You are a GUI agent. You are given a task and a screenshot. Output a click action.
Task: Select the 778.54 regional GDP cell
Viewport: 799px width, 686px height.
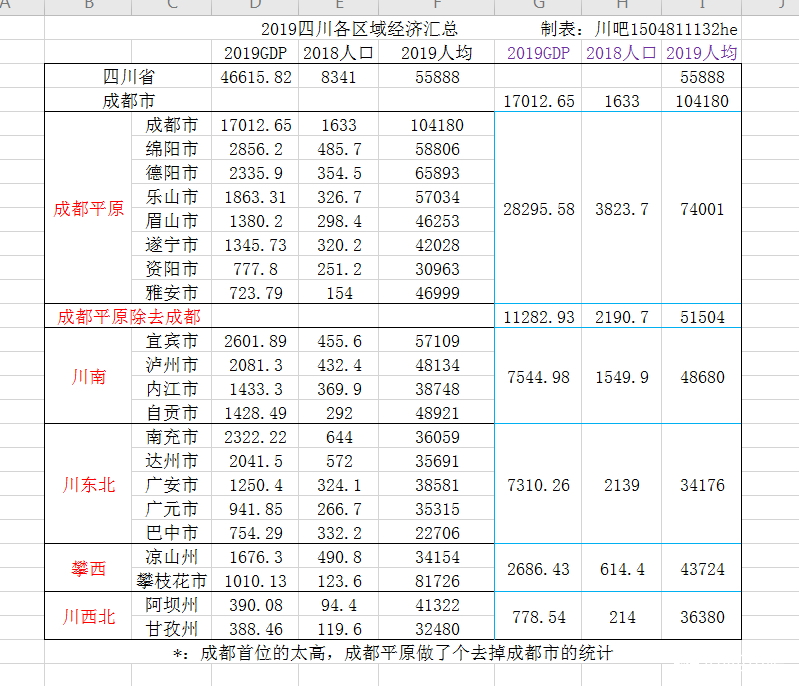[x=539, y=617]
